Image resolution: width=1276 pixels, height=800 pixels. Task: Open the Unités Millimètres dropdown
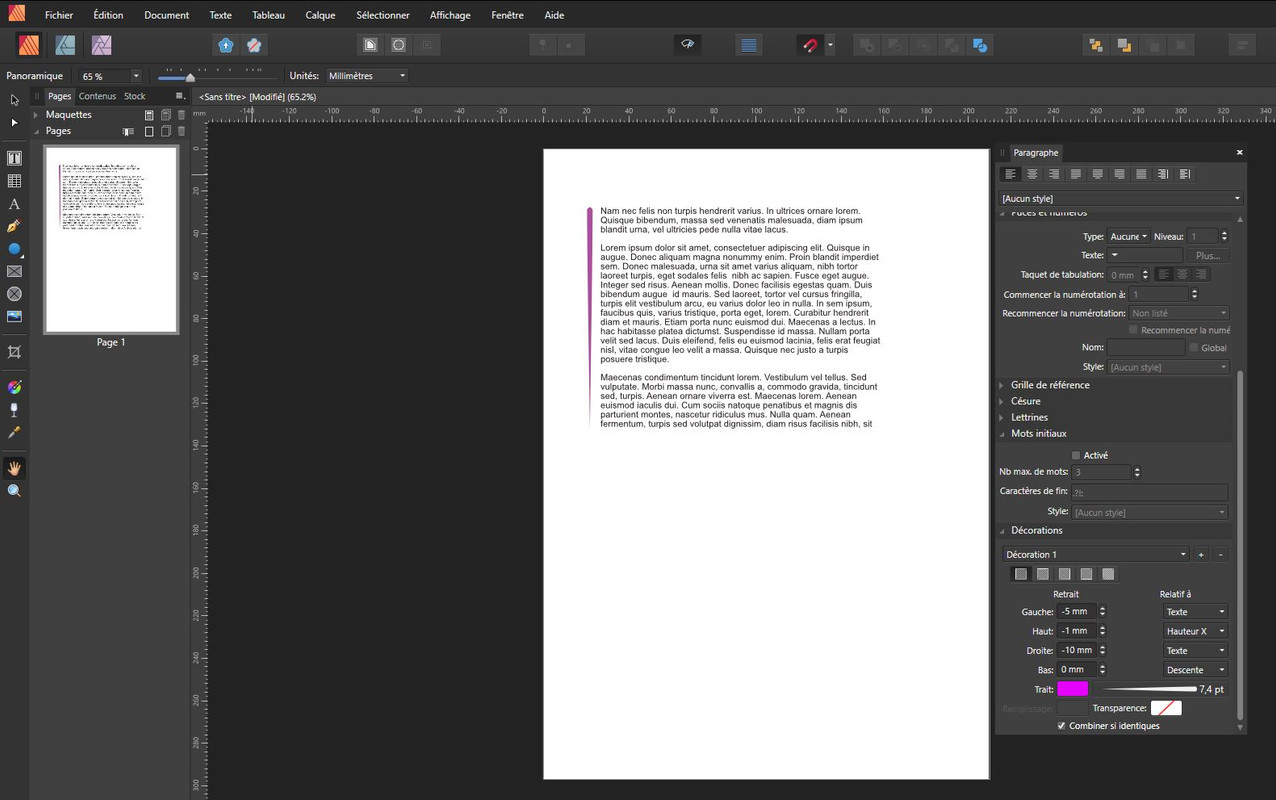coord(367,76)
